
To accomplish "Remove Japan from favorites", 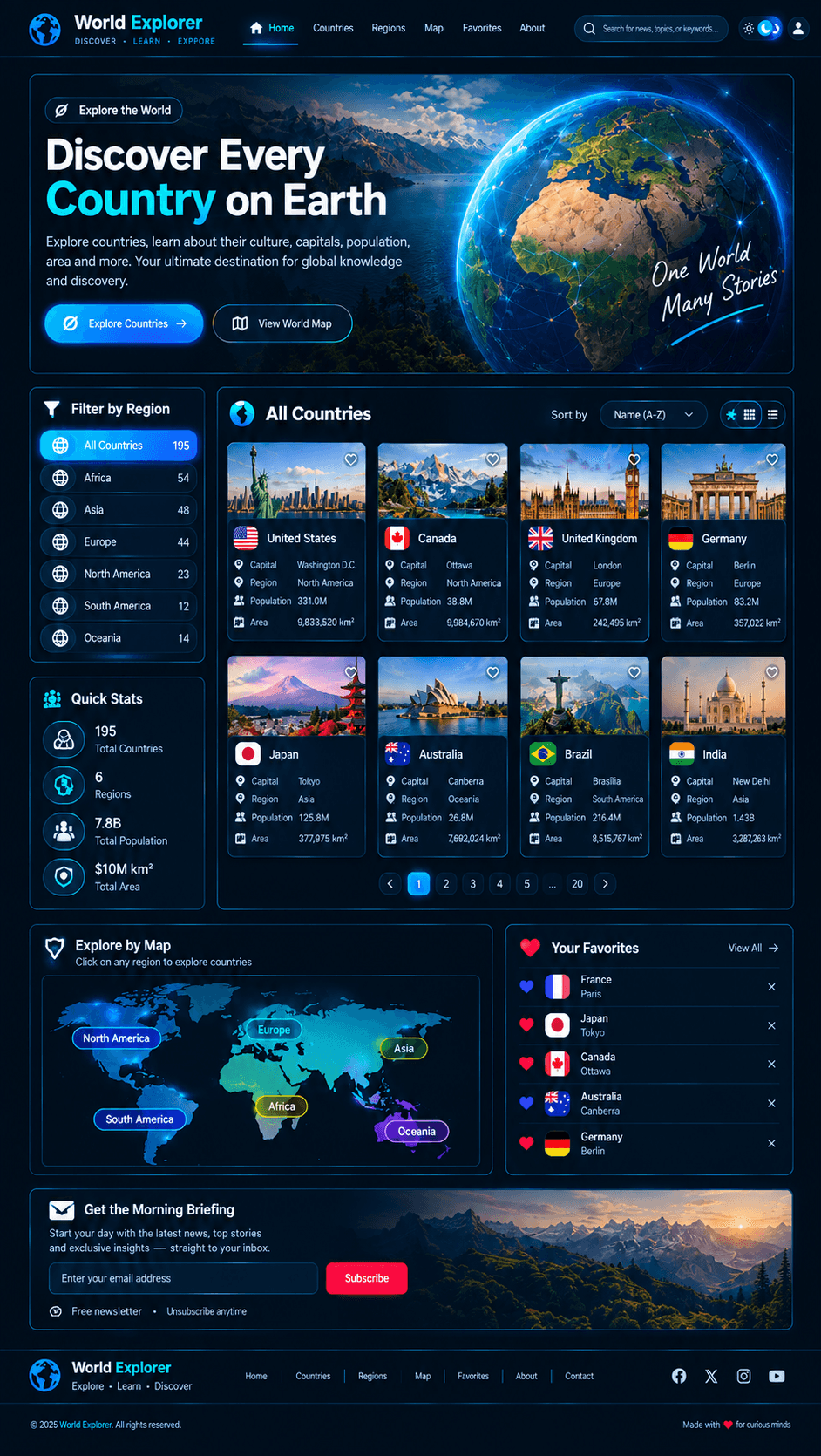I will (x=771, y=1026).
